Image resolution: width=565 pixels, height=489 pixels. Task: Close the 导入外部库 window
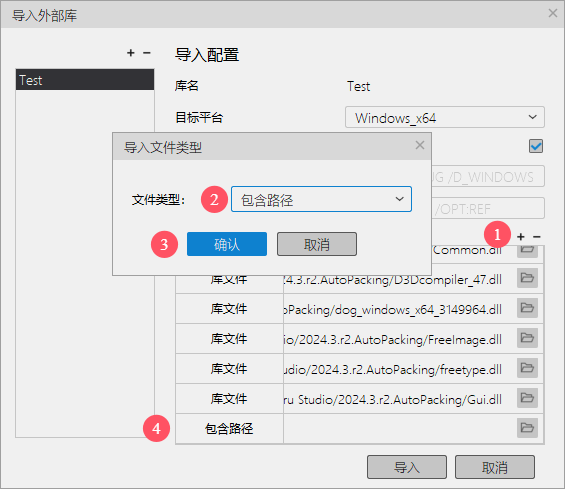tap(553, 13)
